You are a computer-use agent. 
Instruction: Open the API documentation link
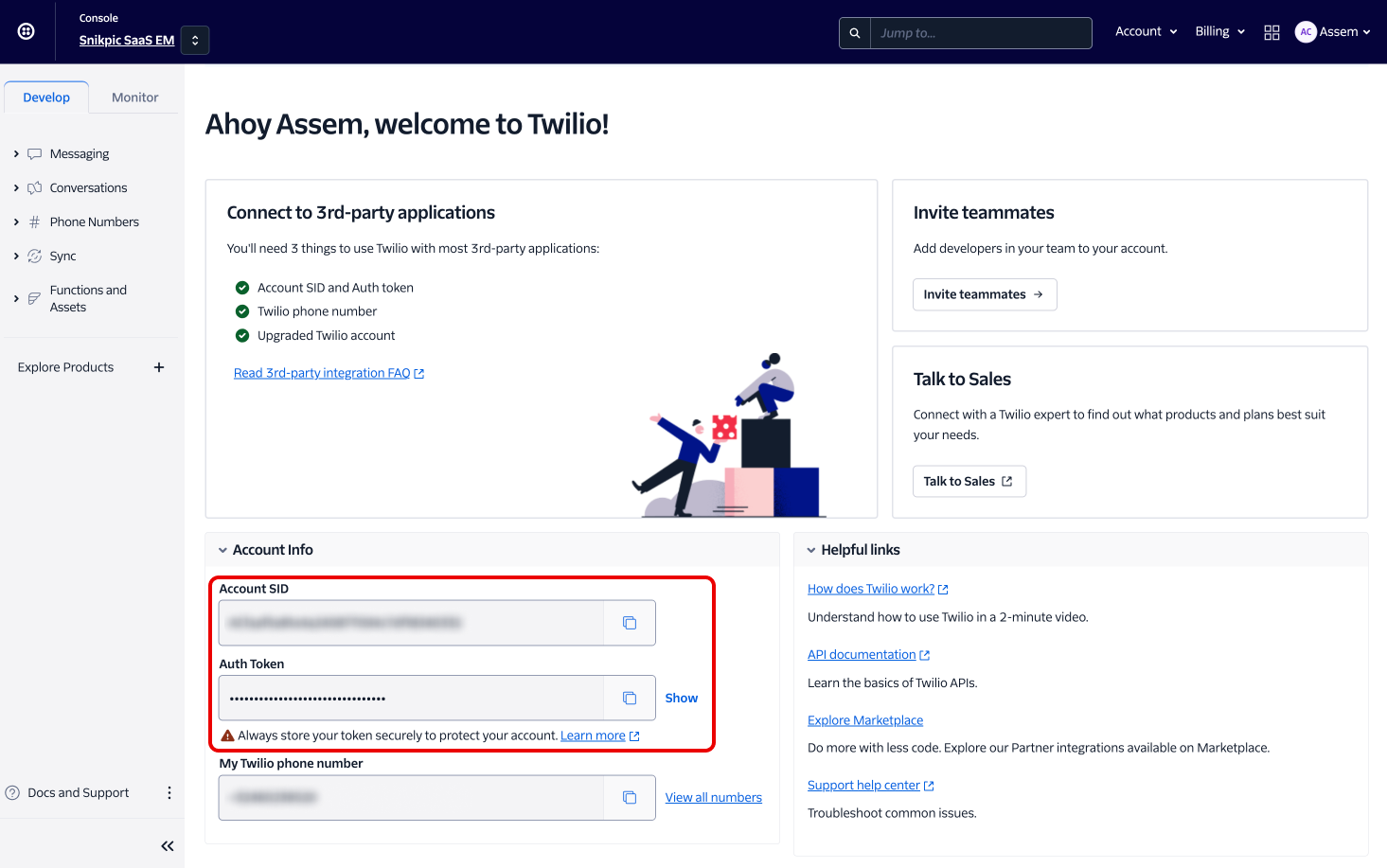[862, 654]
